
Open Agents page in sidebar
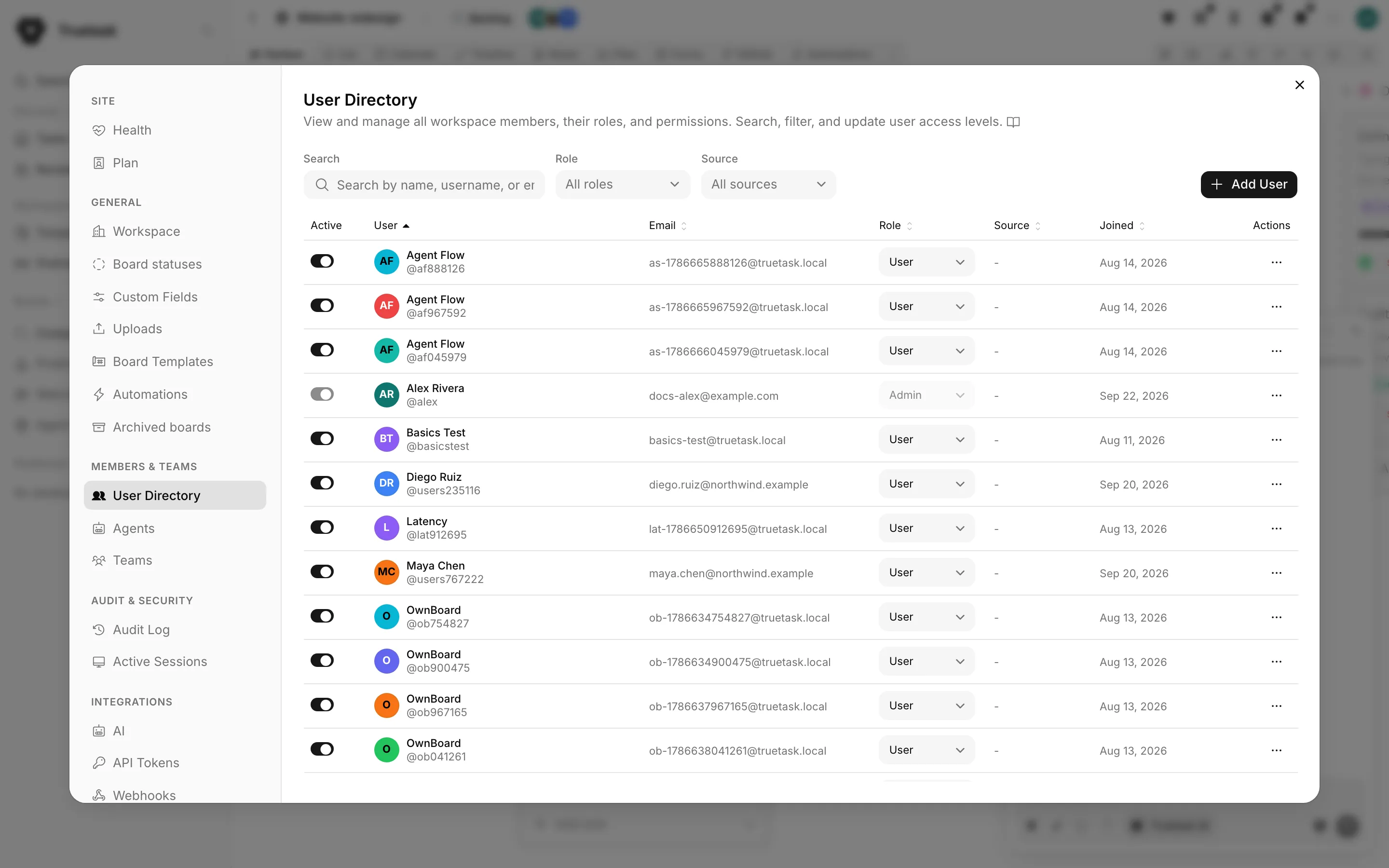tap(175, 528)
